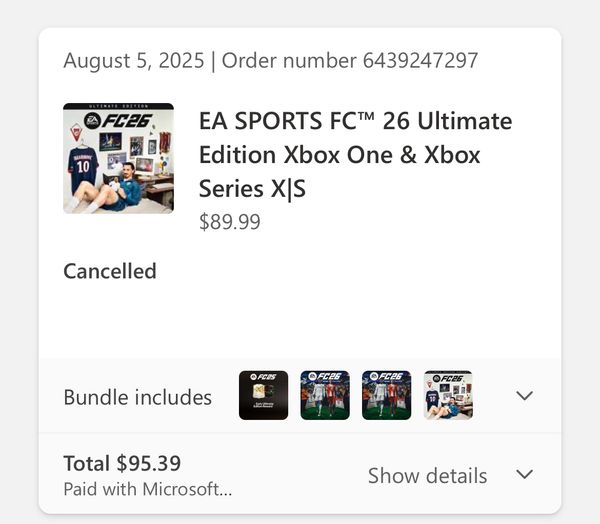Image resolution: width=600 pixels, height=524 pixels.
Task: Open the FC26 Ultimate Edition cover image
Action: coord(118,158)
